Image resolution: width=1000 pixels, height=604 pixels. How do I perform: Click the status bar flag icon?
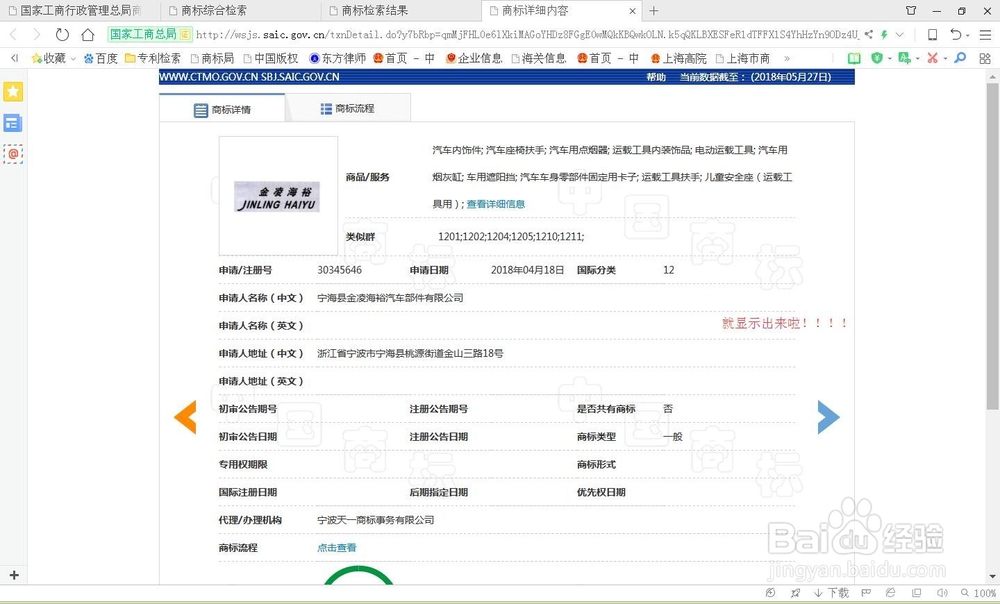(x=866, y=593)
